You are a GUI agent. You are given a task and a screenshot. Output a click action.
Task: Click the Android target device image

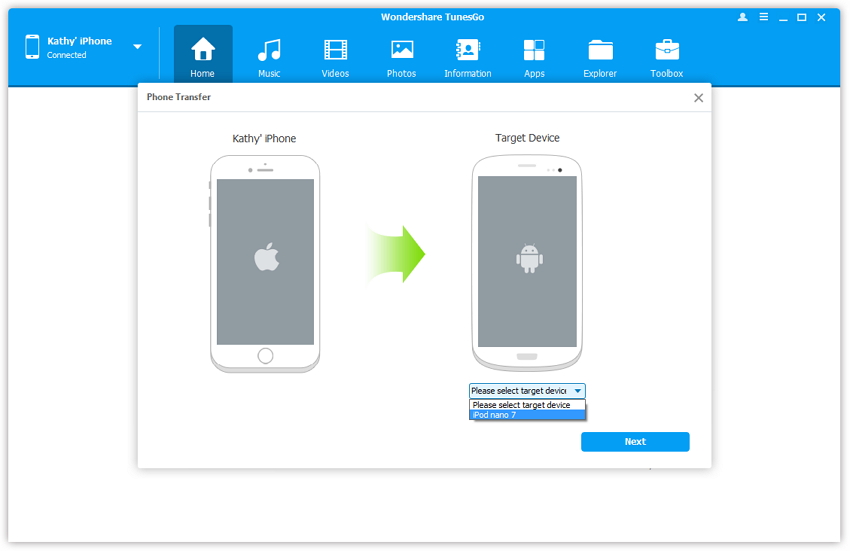click(x=527, y=262)
